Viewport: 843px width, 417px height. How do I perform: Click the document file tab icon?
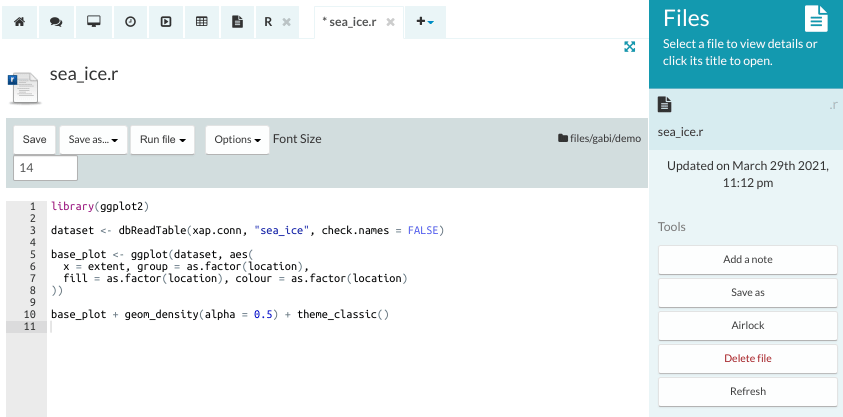[237, 21]
